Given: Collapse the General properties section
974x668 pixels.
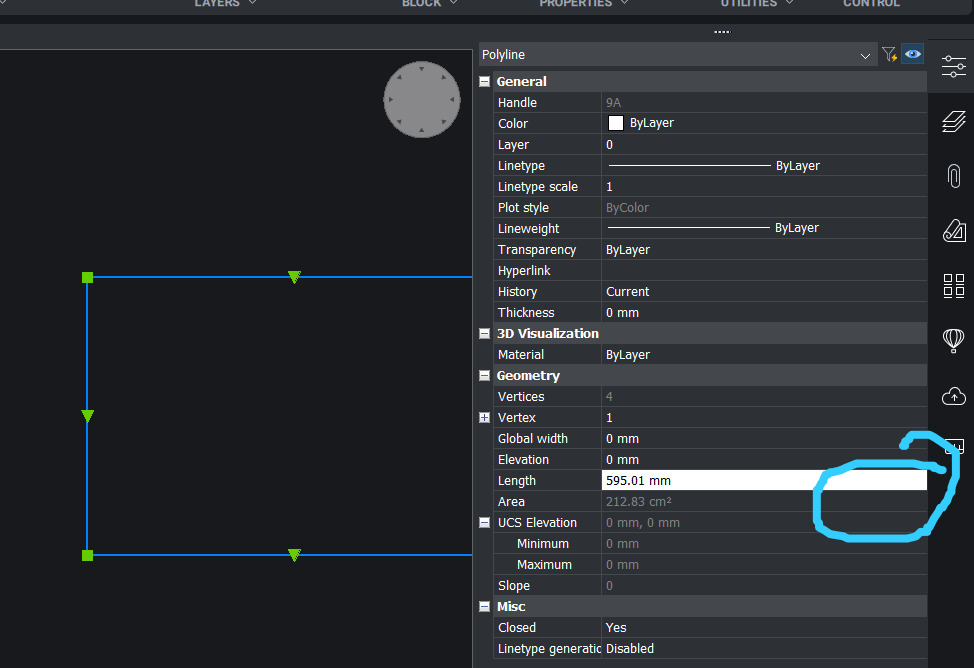Looking at the screenshot, I should point(485,82).
